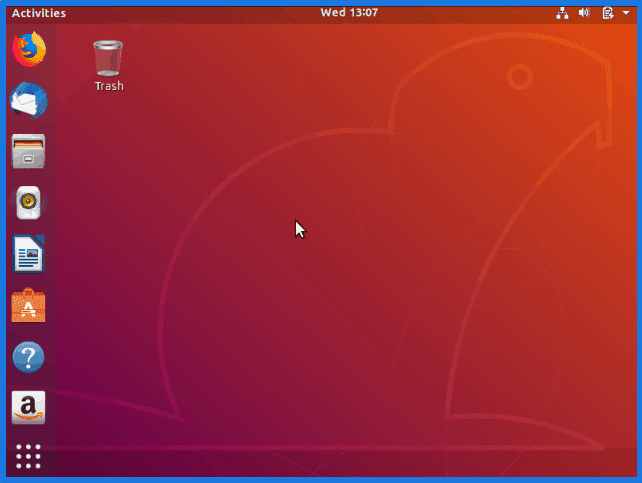Viewport: 642px width, 483px height.
Task: Open the Help icon in dock
Action: pos(28,357)
